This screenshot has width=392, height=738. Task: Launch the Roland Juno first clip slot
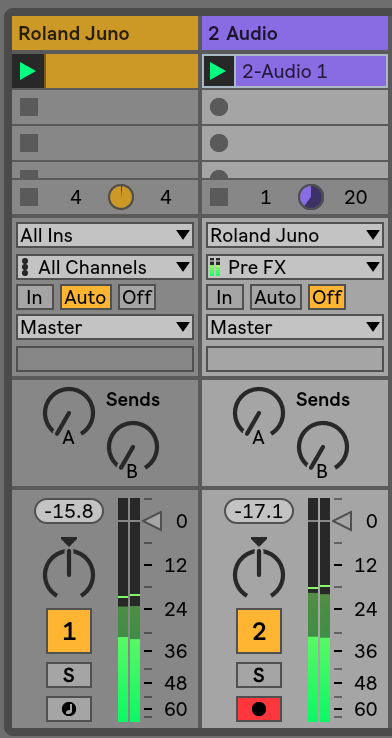[x=28, y=71]
